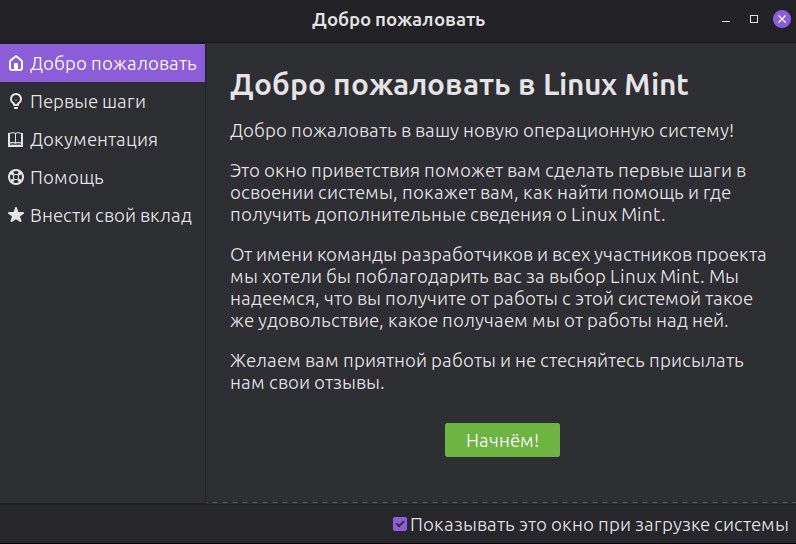
Task: Minimize the welcome window
Action: 726,20
